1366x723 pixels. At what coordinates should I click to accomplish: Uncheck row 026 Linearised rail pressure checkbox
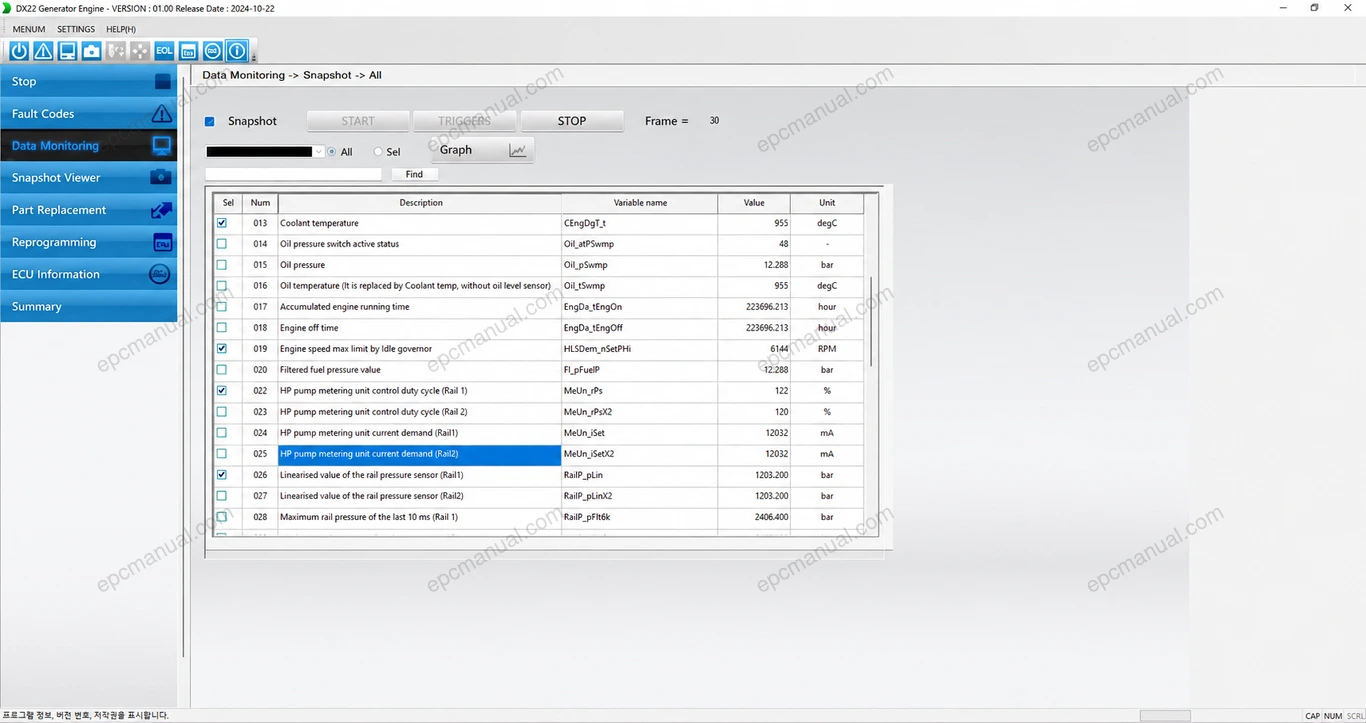point(222,475)
